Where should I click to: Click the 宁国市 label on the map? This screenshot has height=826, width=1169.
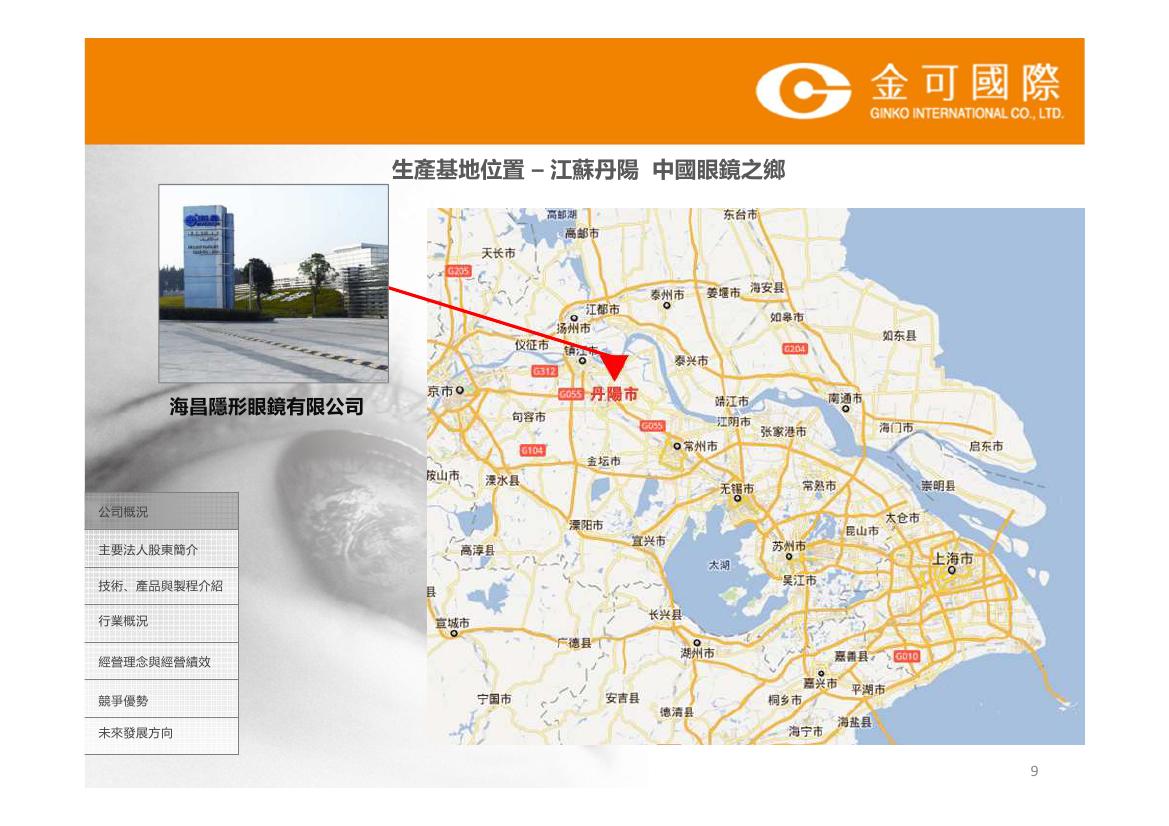click(x=494, y=699)
